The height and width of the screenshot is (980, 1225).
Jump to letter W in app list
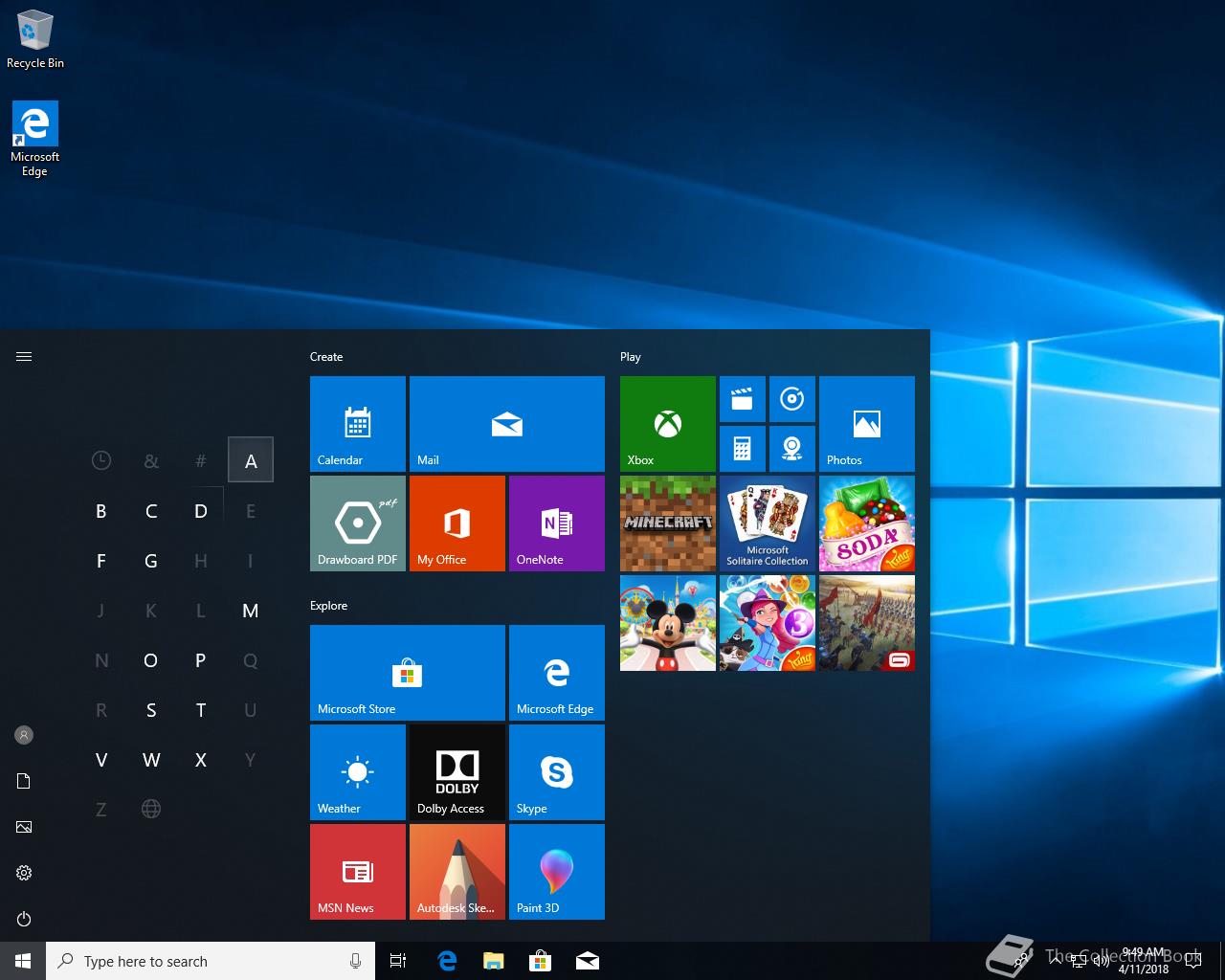(151, 760)
